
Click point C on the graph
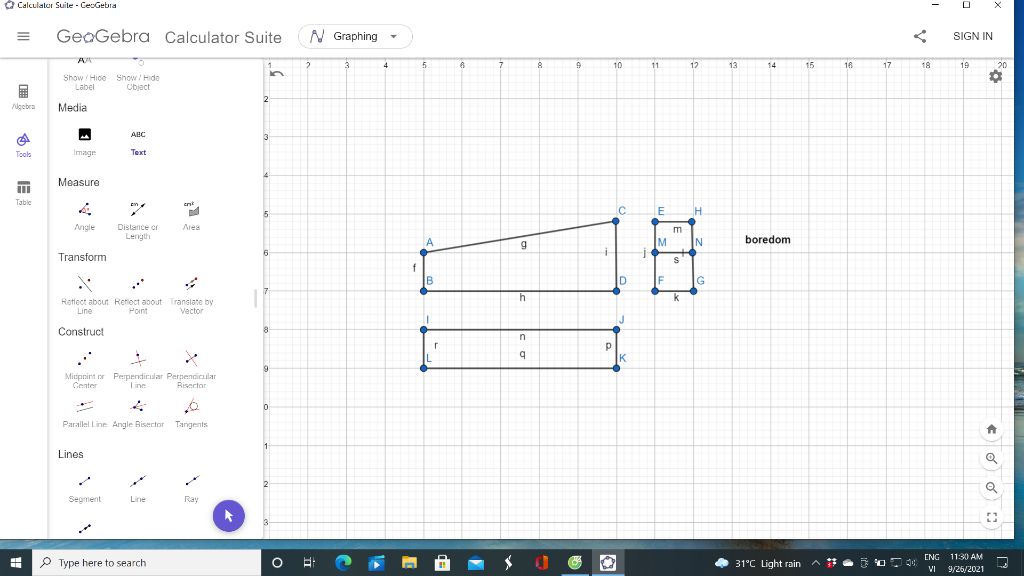coord(616,221)
